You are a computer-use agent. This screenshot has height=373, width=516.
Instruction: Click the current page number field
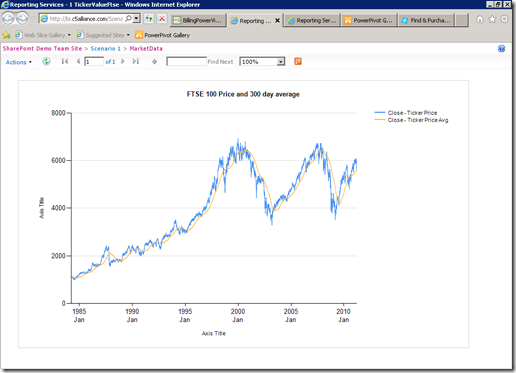click(94, 62)
